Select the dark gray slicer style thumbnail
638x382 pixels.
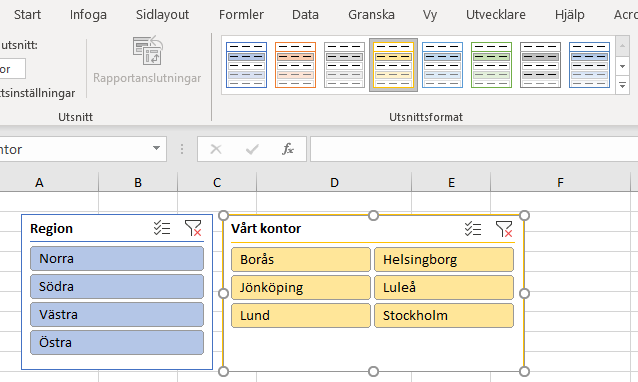tap(540, 65)
